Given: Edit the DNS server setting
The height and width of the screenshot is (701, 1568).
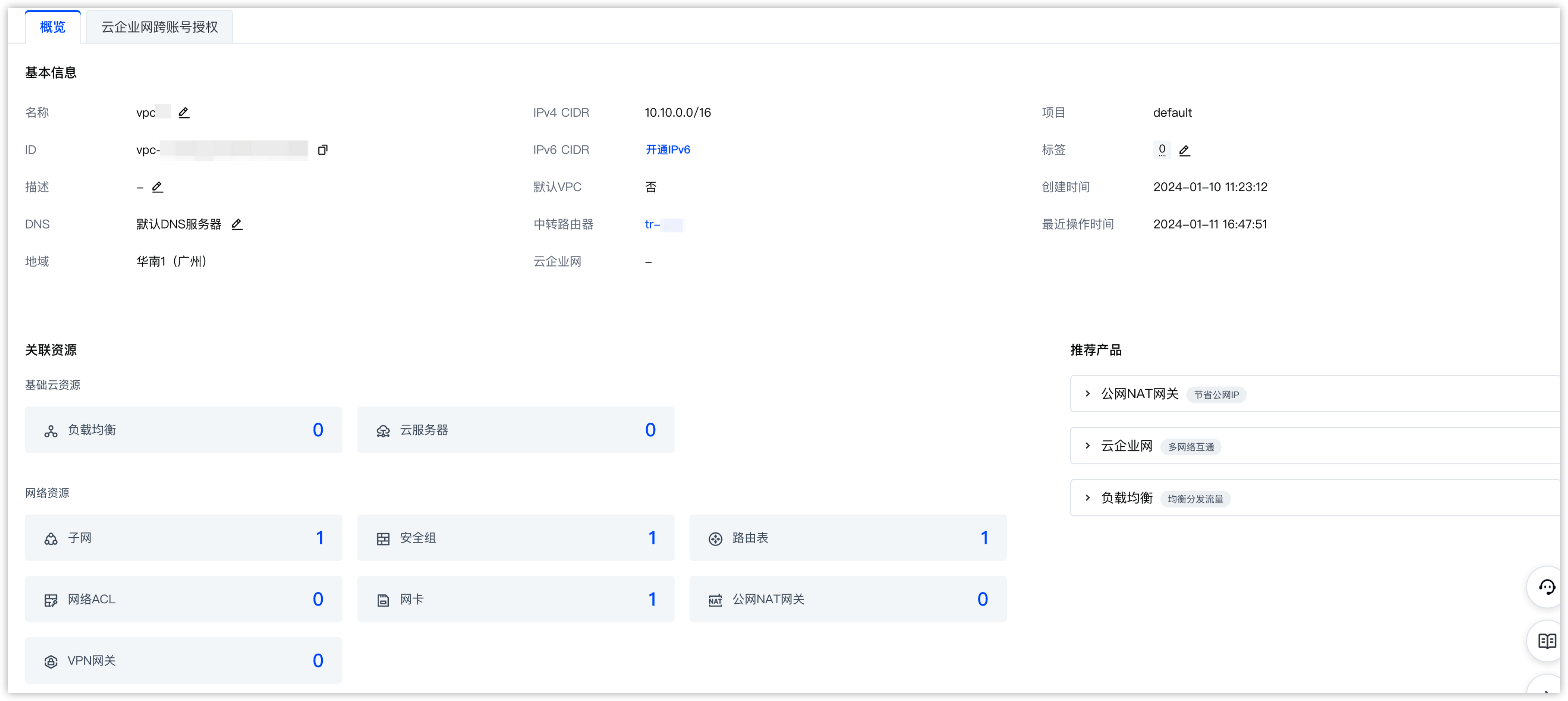Looking at the screenshot, I should point(237,224).
